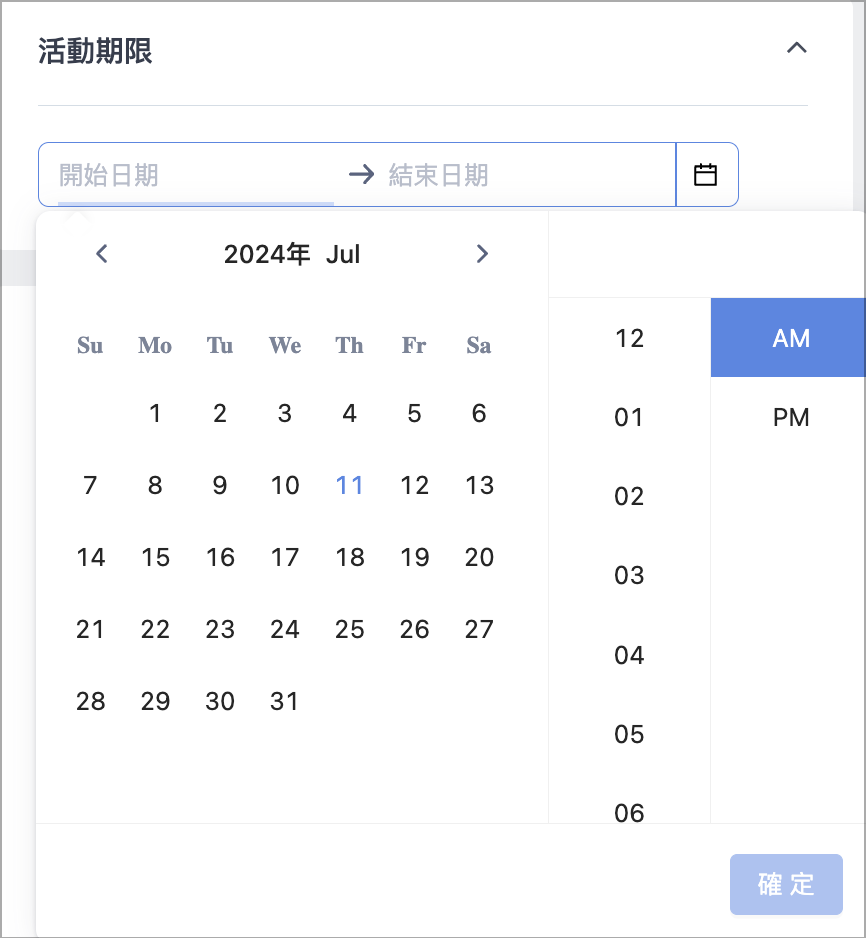Select July 16 in the calendar
The image size is (866, 938).
(219, 557)
